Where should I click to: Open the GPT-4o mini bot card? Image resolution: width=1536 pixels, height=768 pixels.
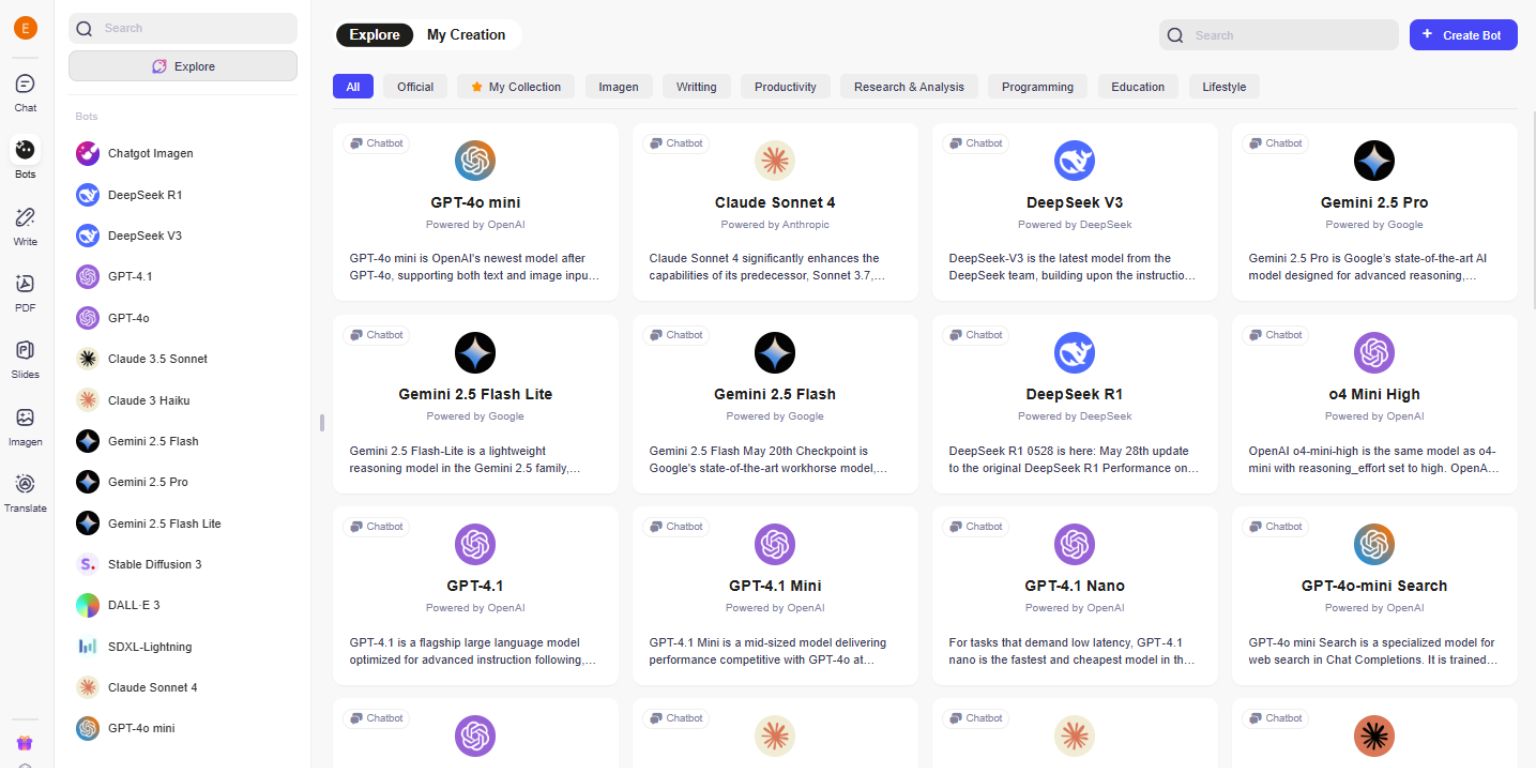tap(475, 211)
